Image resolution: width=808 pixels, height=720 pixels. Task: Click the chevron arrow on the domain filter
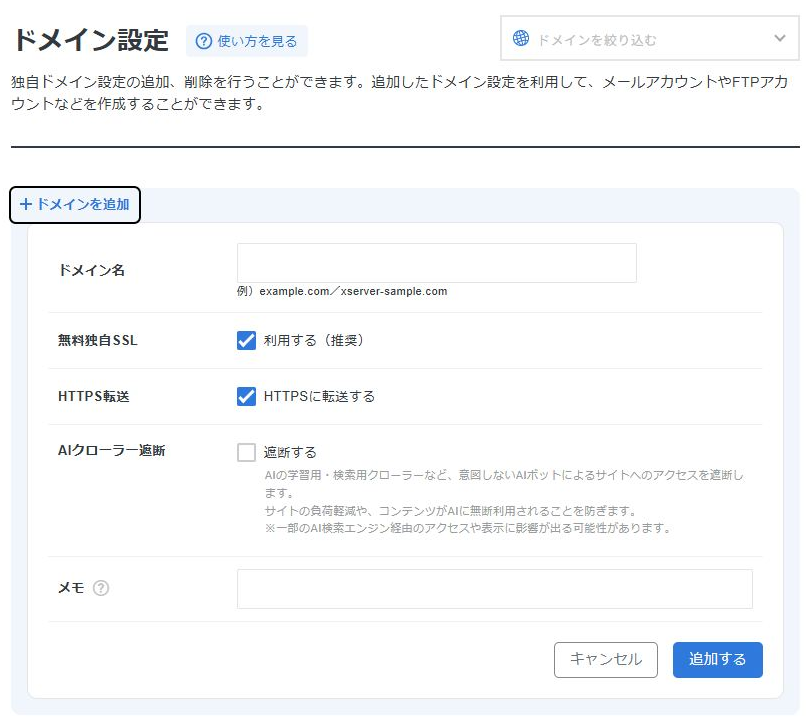coord(780,39)
